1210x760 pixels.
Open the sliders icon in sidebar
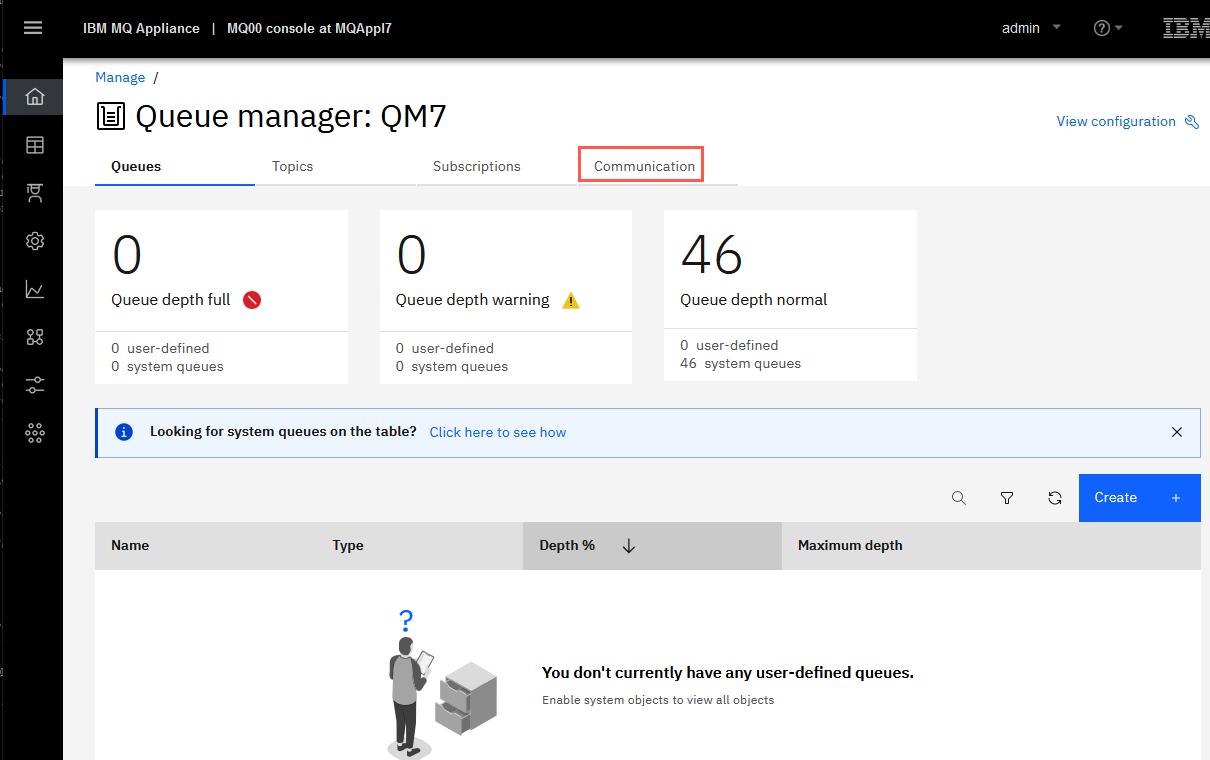click(x=35, y=385)
